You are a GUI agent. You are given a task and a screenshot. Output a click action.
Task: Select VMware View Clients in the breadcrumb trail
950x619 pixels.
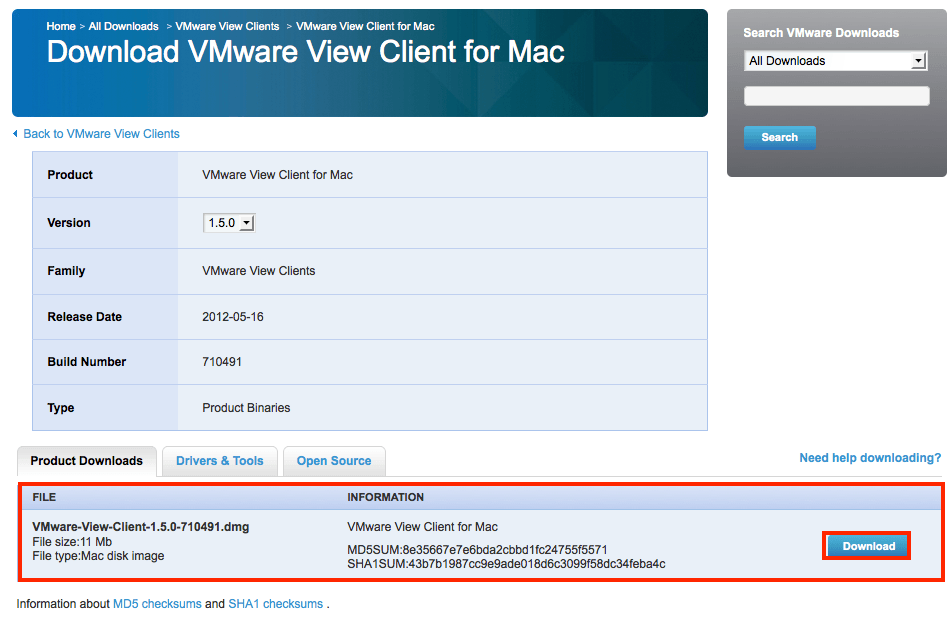(227, 26)
